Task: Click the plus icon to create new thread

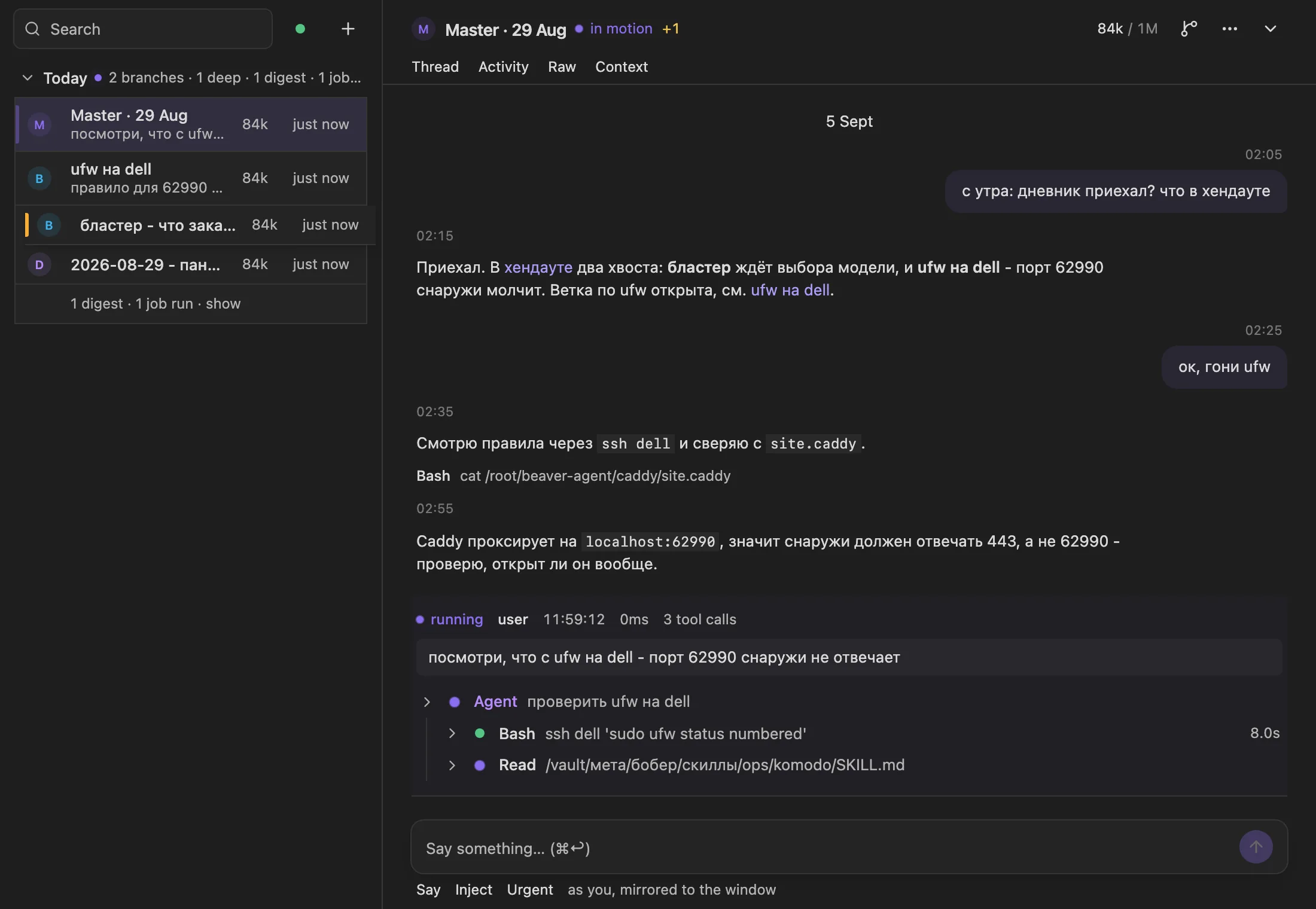Action: click(x=348, y=29)
